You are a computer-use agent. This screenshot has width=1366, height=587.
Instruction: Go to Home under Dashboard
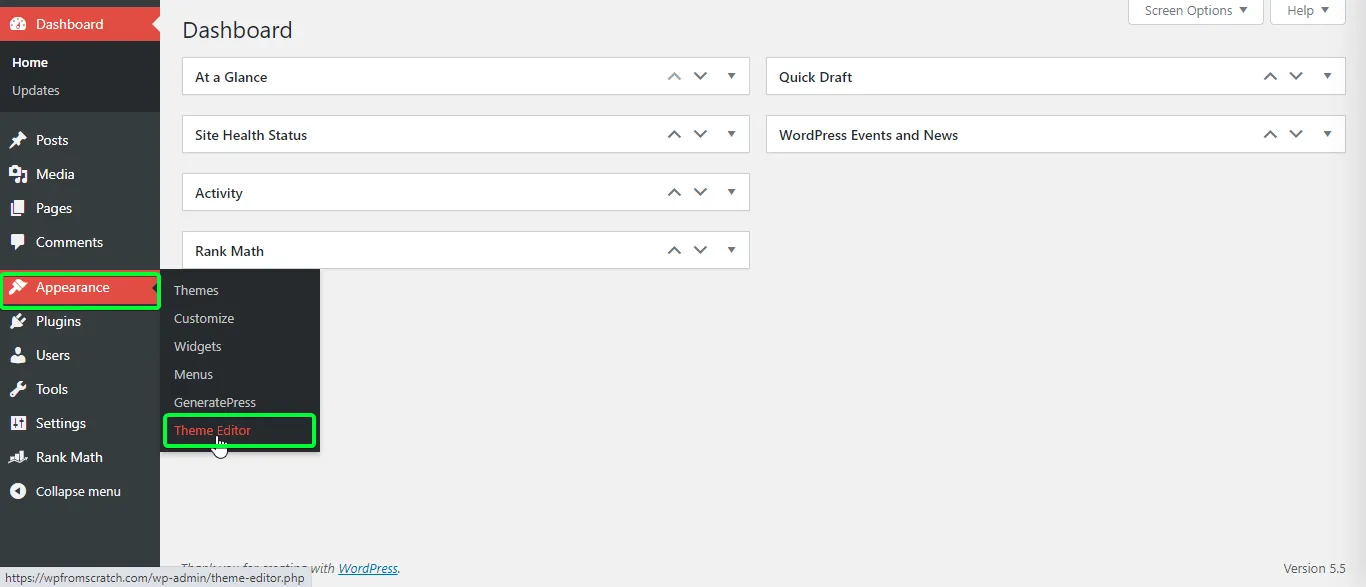30,62
